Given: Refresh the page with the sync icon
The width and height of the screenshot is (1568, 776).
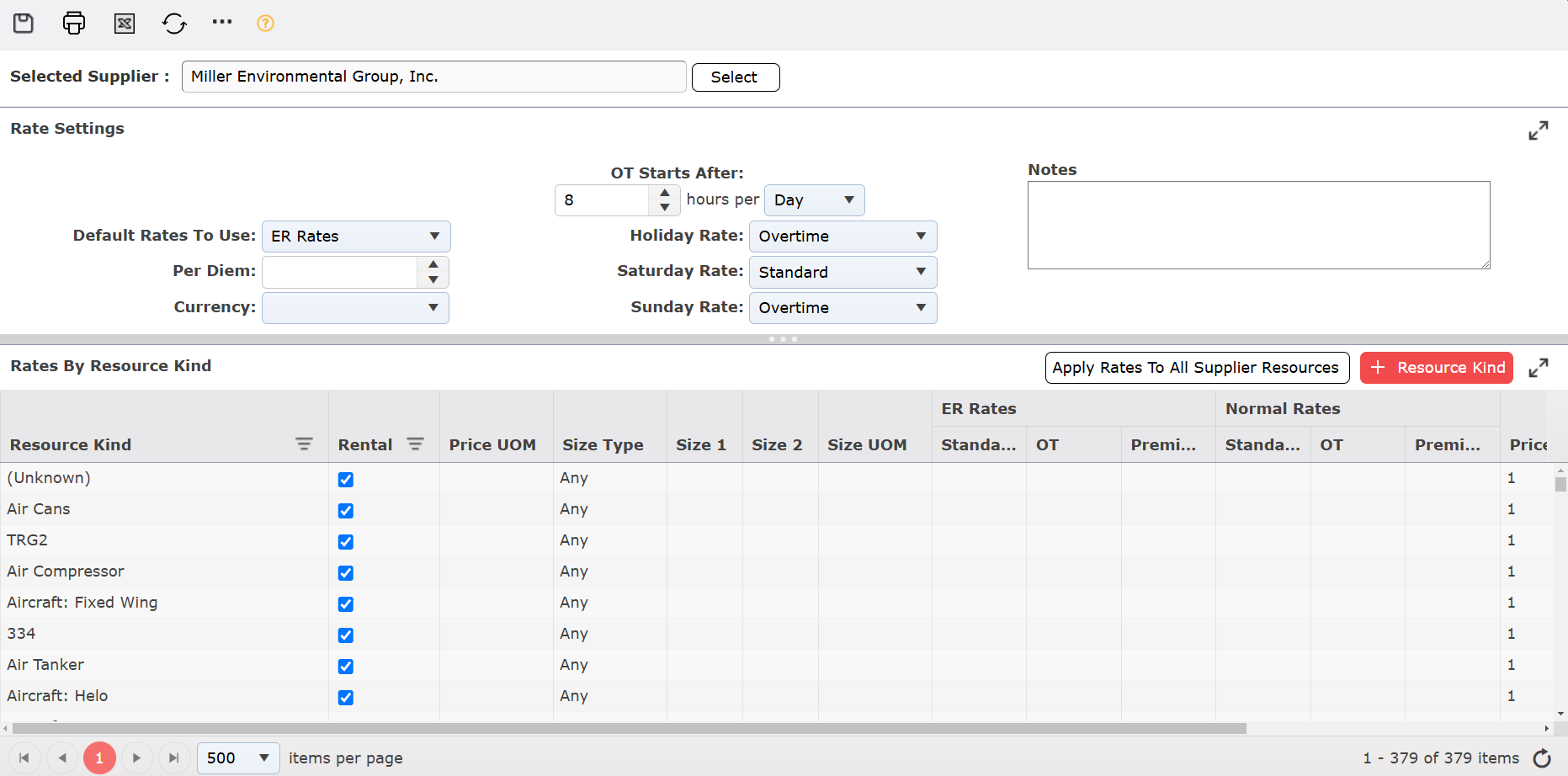Looking at the screenshot, I should click(174, 23).
